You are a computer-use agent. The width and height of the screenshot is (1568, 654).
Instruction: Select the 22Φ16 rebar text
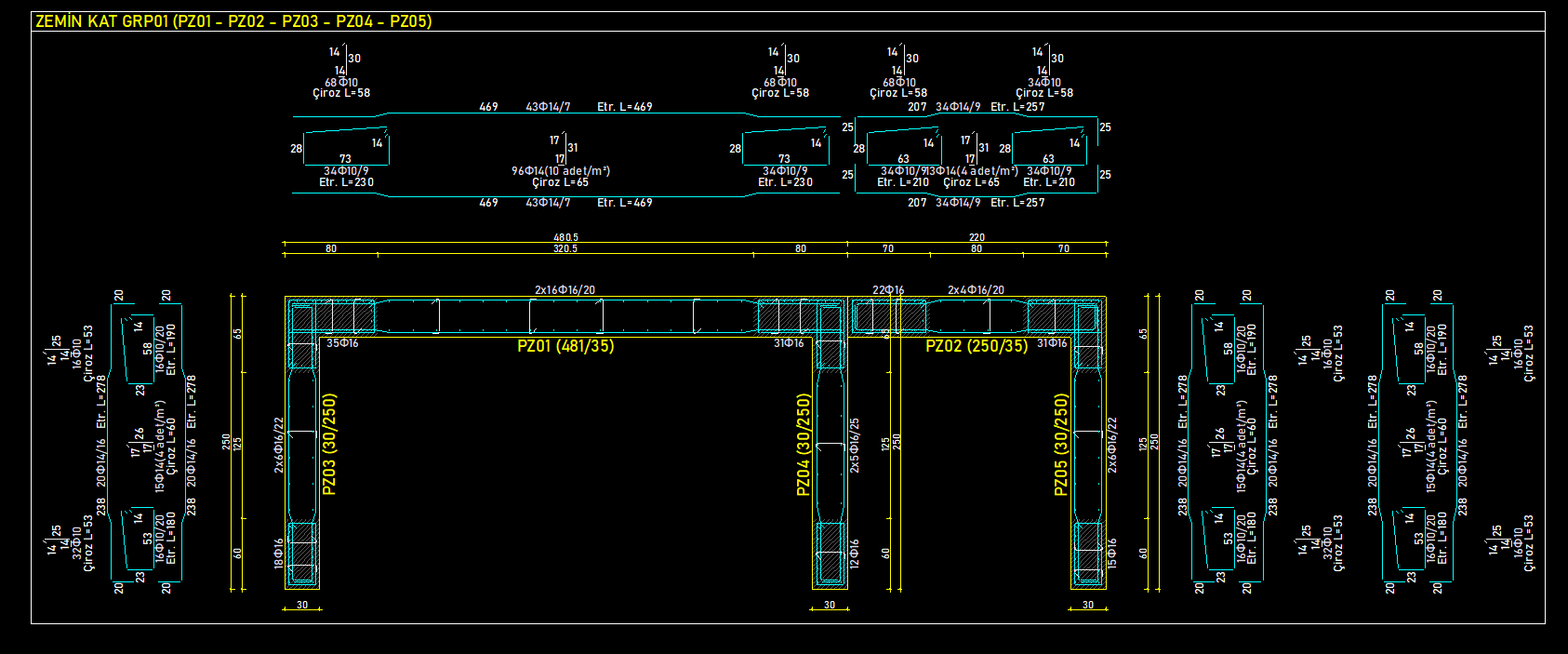pos(888,290)
